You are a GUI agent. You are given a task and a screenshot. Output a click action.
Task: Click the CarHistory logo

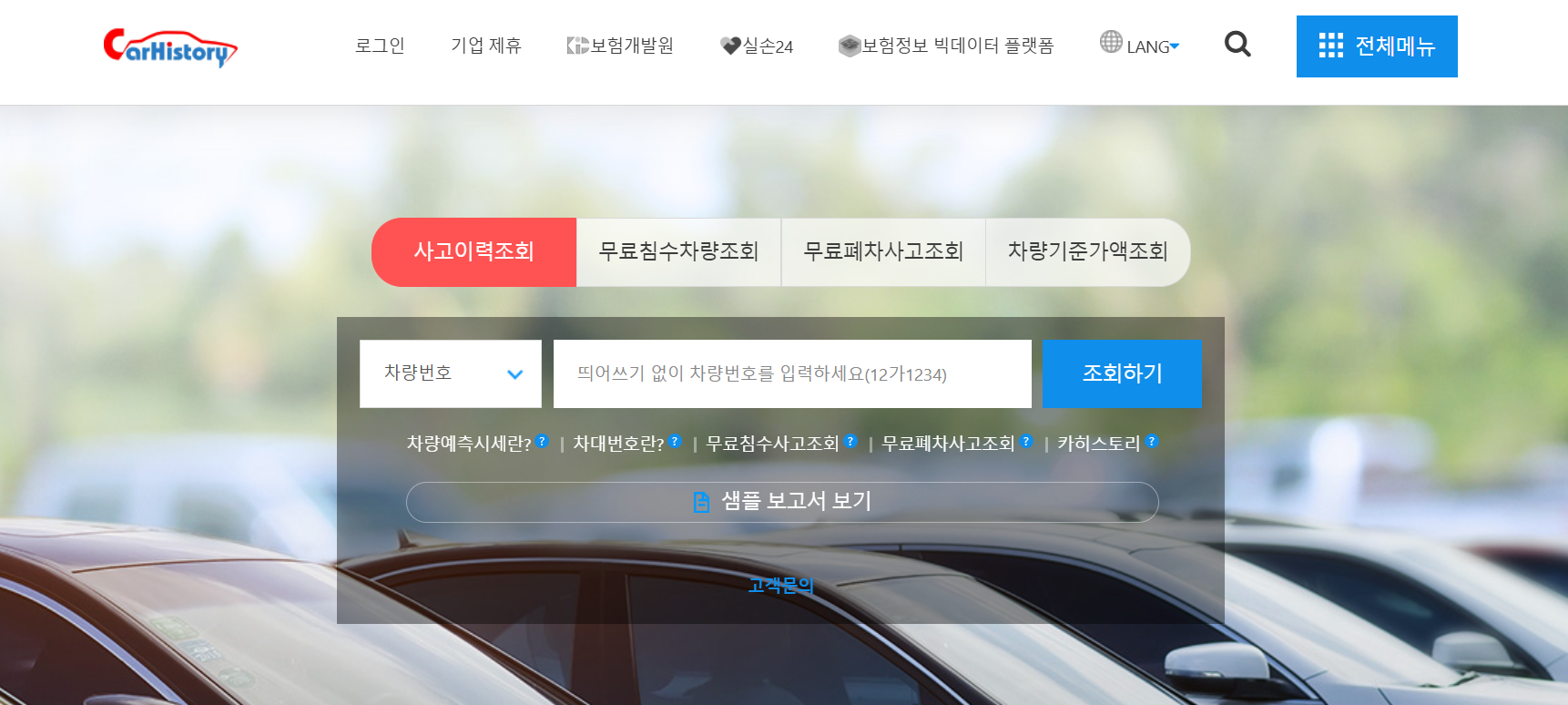click(170, 47)
